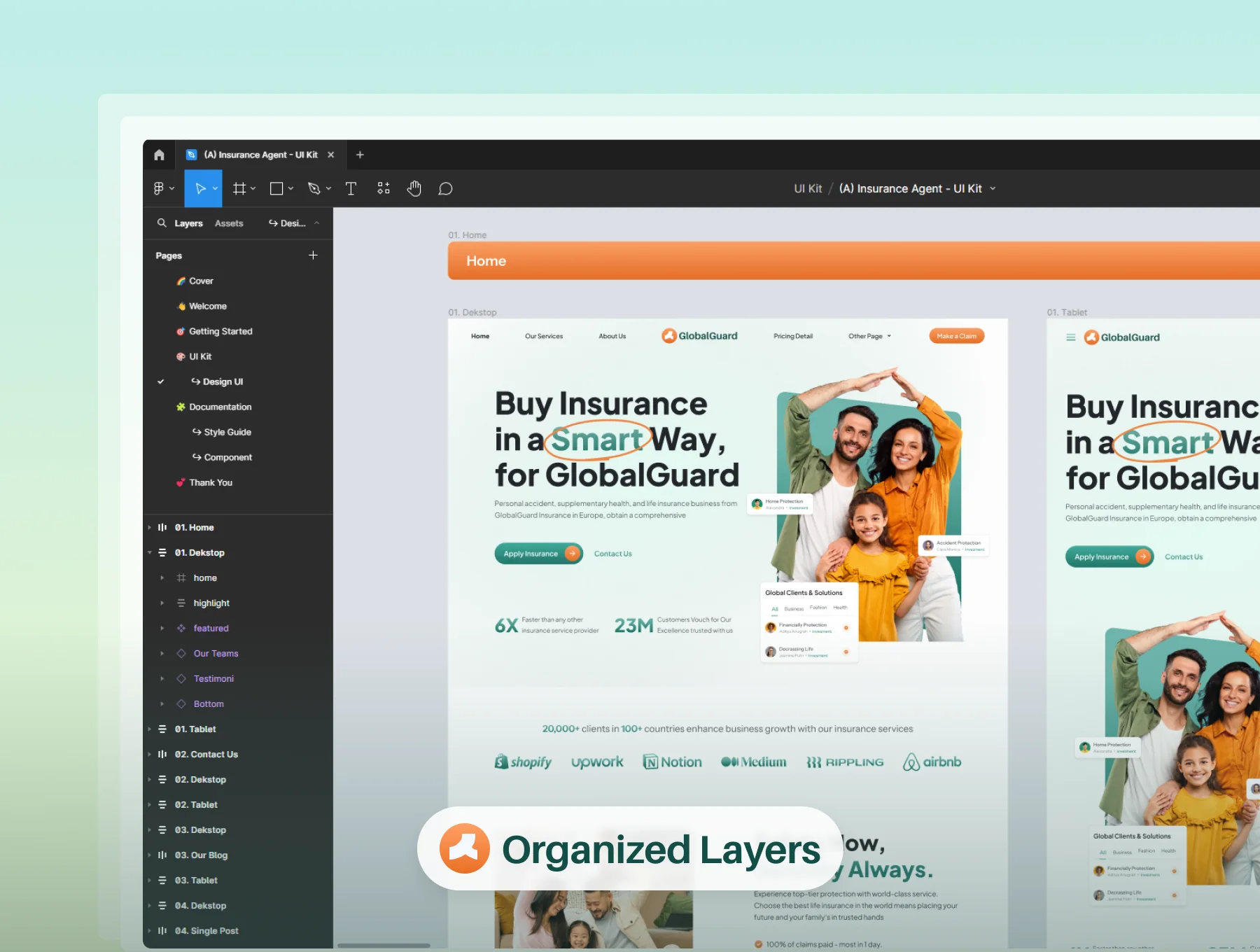Click the horizontal canvas scrollbar
This screenshot has height=952, width=1260.
point(384,945)
